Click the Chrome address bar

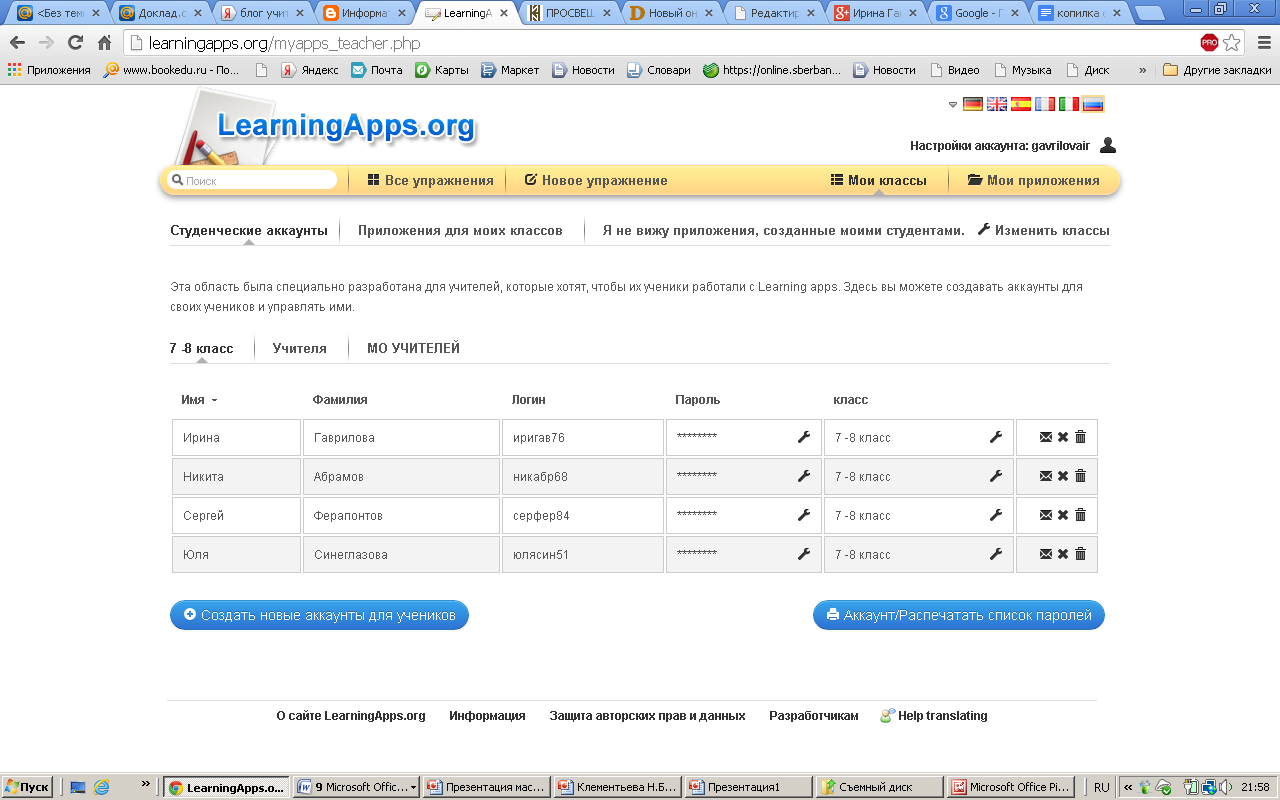(x=660, y=43)
